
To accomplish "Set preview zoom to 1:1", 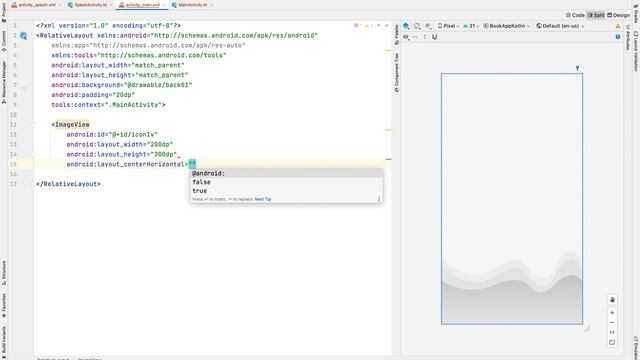I will (x=612, y=332).
